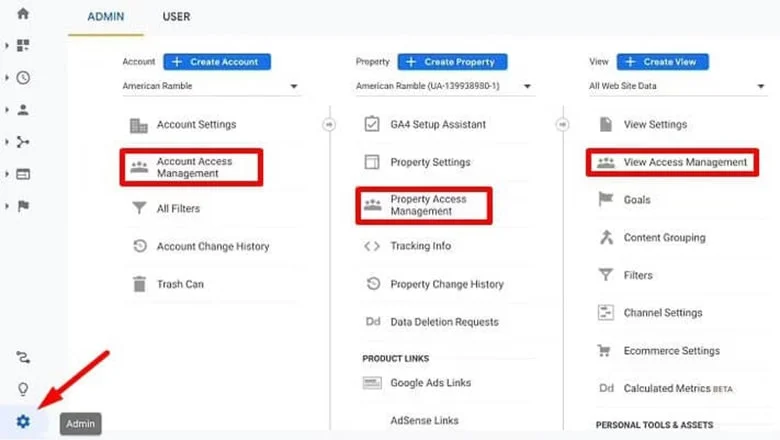Image resolution: width=780 pixels, height=440 pixels.
Task: Open Calculated Metrics BETA link
Action: (678, 388)
